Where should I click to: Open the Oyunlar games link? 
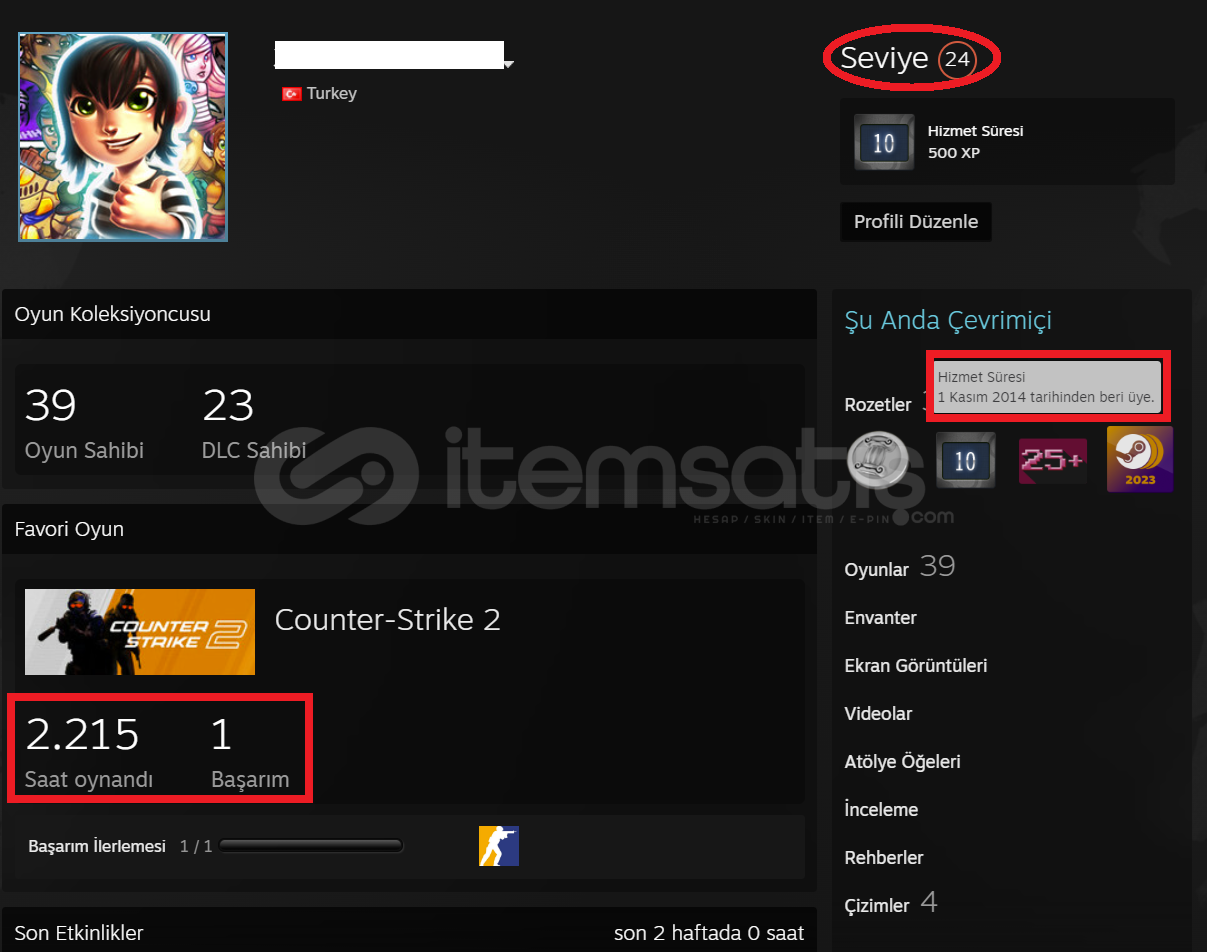point(877,570)
